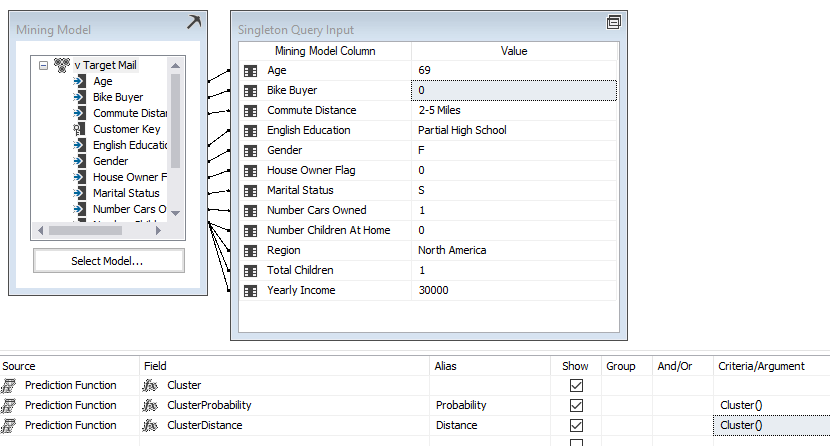Image resolution: width=830 pixels, height=446 pixels.
Task: Click the Customer Key key icon in tree
Action: pyautogui.click(x=80, y=129)
